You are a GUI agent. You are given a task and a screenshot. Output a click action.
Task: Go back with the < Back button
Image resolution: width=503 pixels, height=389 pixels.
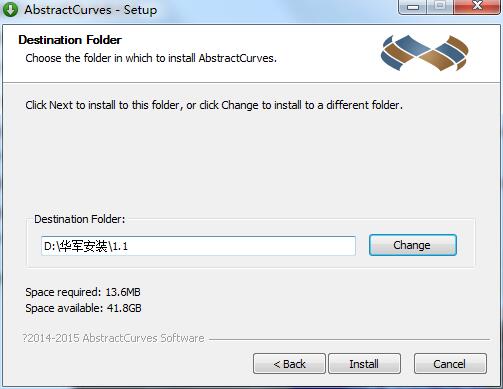tap(289, 364)
